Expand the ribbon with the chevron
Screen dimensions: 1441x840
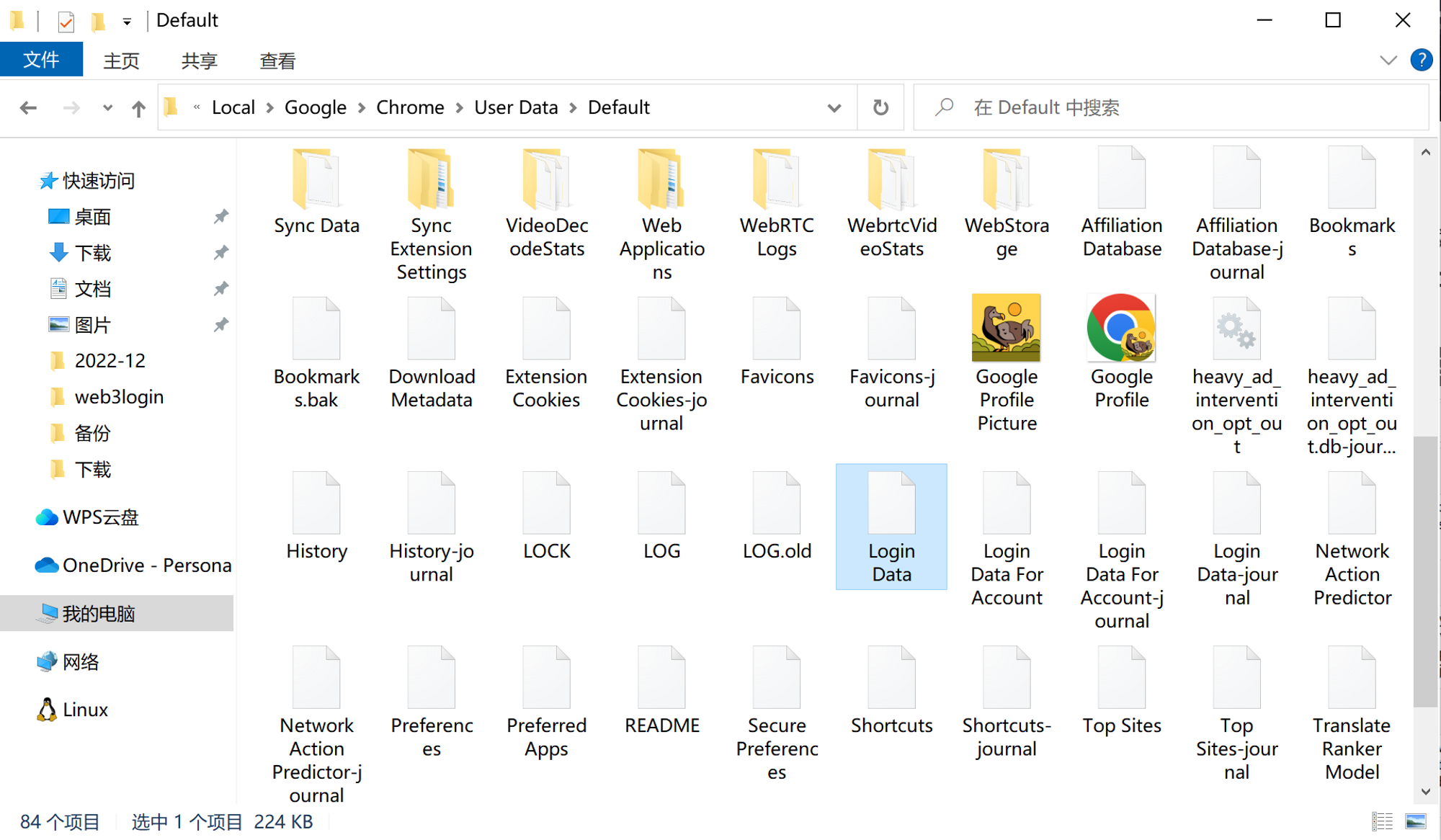[x=1388, y=61]
